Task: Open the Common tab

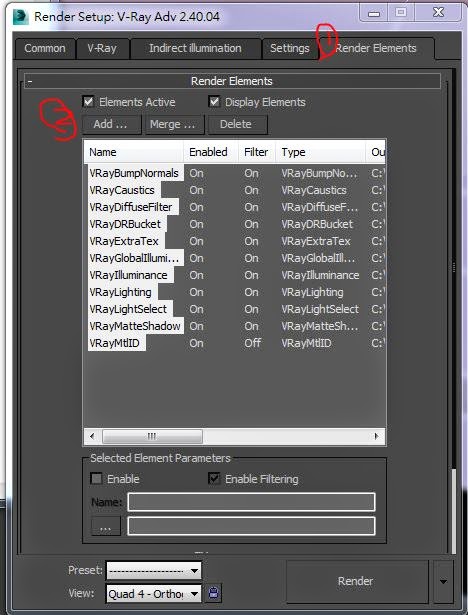Action: click(45, 48)
